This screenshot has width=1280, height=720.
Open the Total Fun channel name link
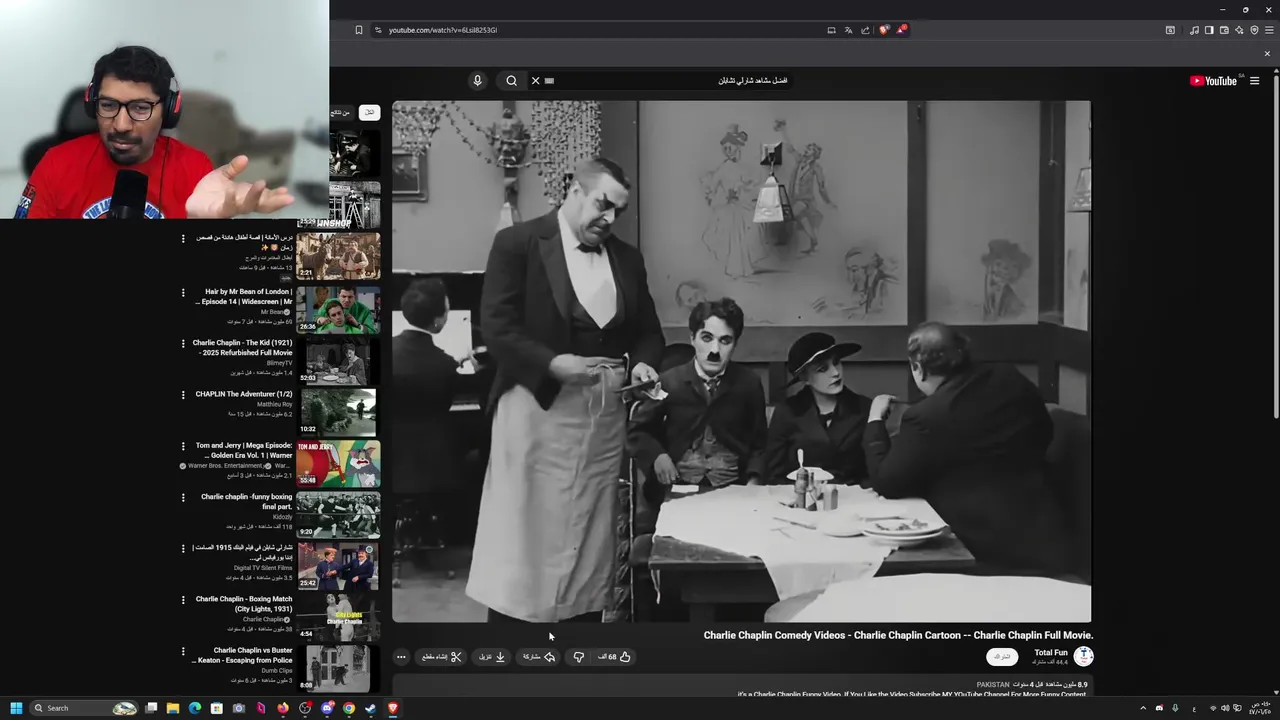1051,653
